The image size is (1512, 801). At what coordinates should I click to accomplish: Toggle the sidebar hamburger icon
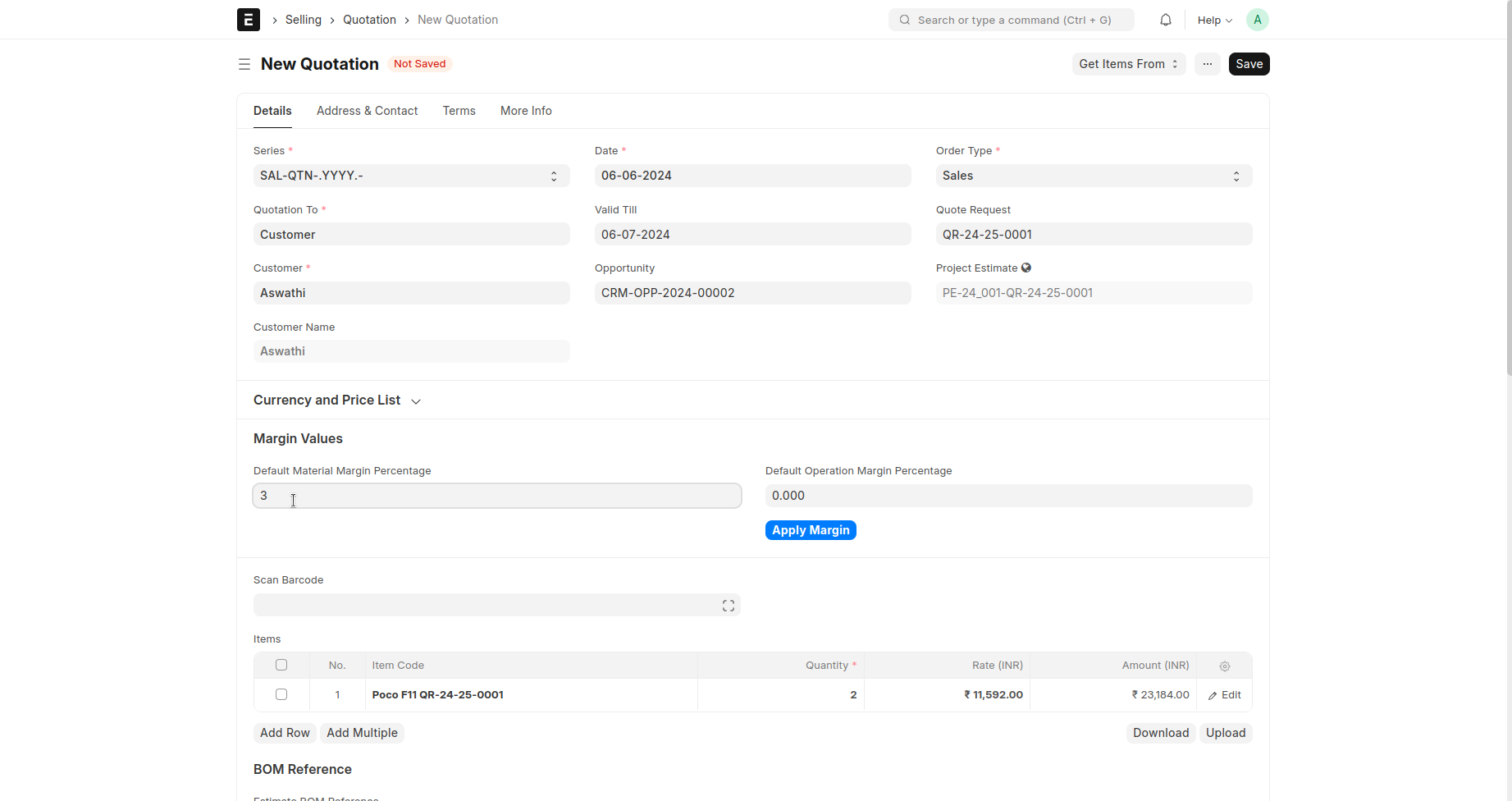click(x=244, y=64)
